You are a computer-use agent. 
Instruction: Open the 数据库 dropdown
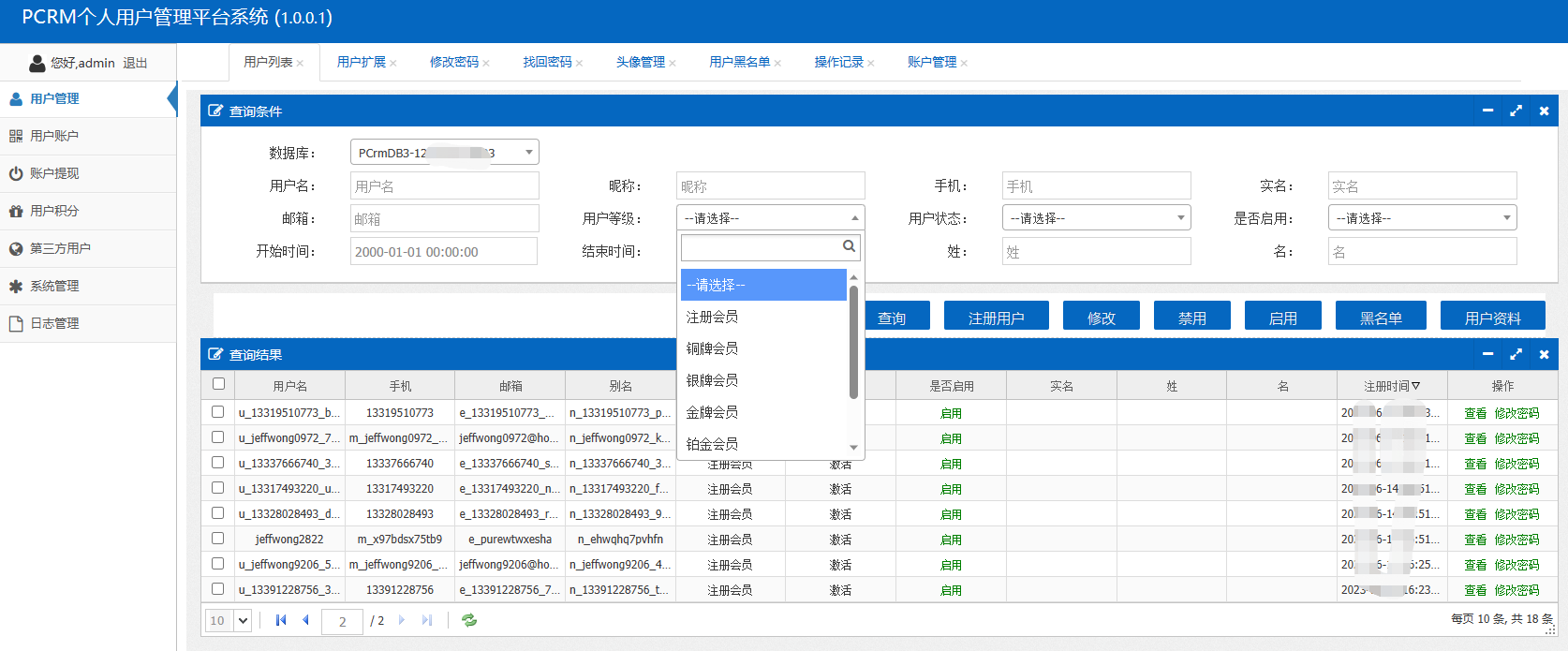click(444, 152)
